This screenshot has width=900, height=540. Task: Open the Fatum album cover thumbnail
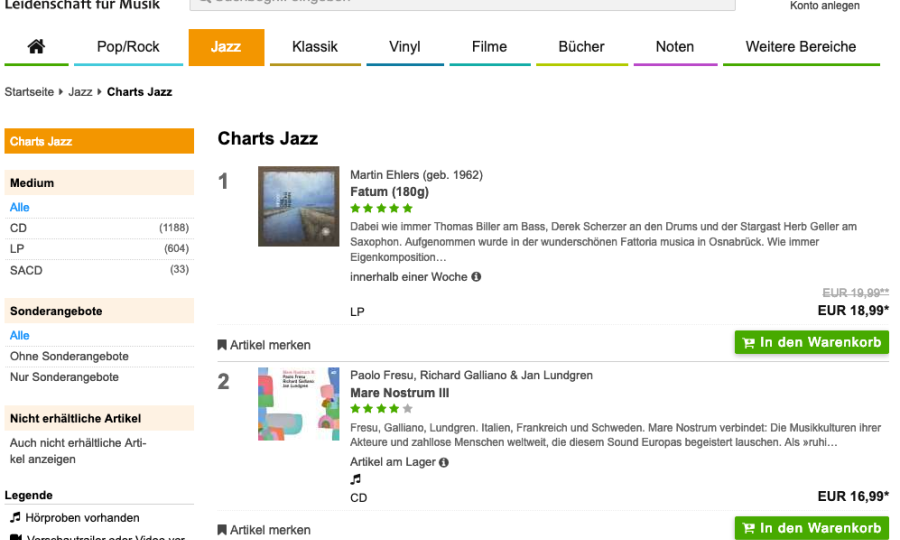click(x=298, y=206)
